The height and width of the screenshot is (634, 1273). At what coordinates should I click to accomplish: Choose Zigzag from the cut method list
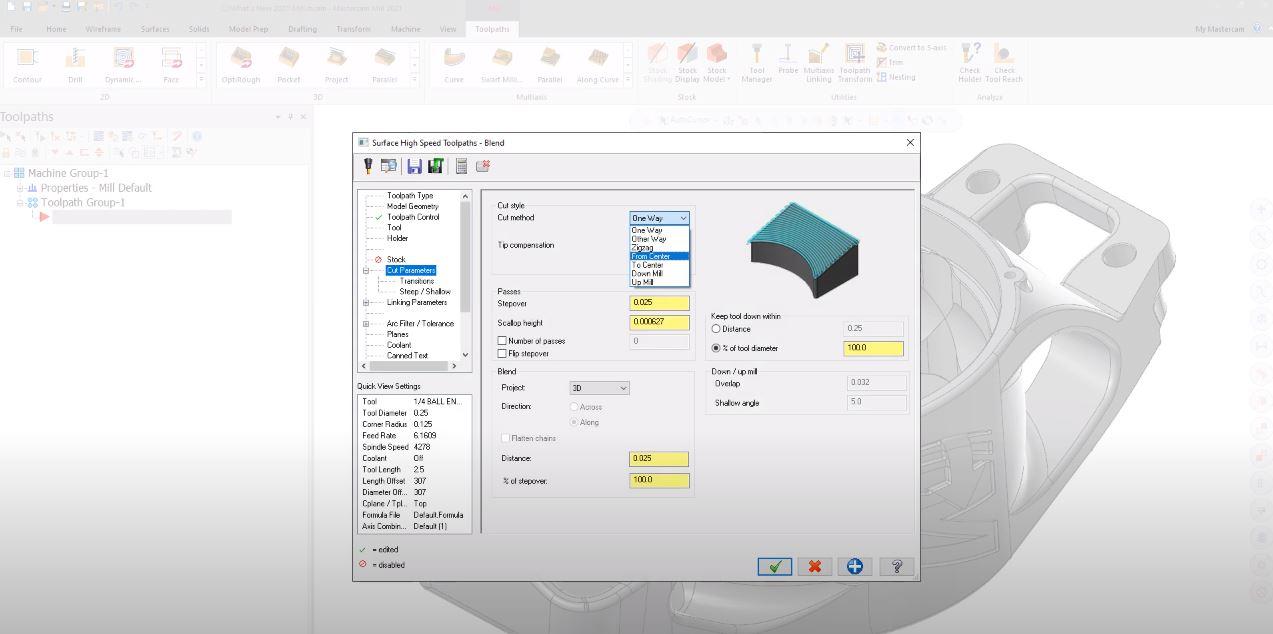pyautogui.click(x=659, y=248)
